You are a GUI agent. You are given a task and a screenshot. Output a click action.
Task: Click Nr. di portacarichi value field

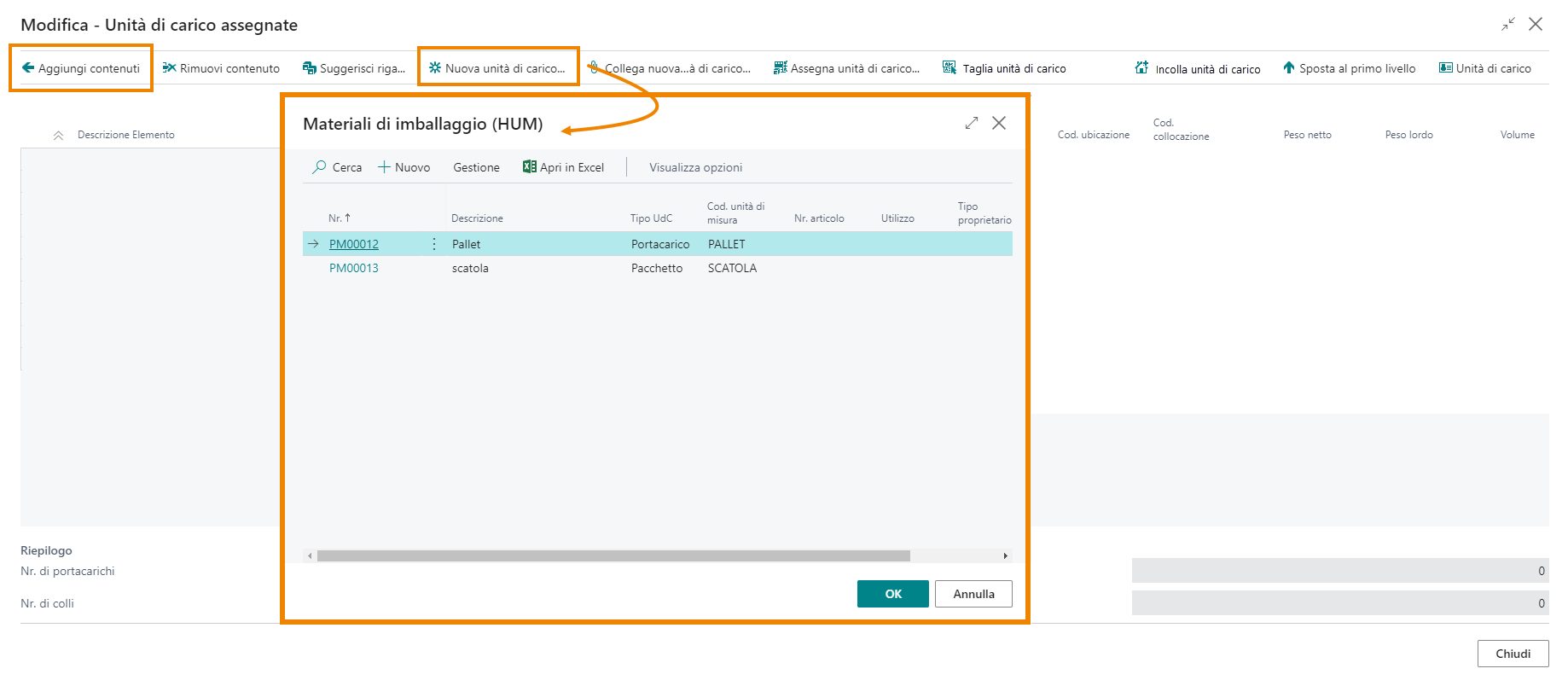pyautogui.click(x=1340, y=571)
